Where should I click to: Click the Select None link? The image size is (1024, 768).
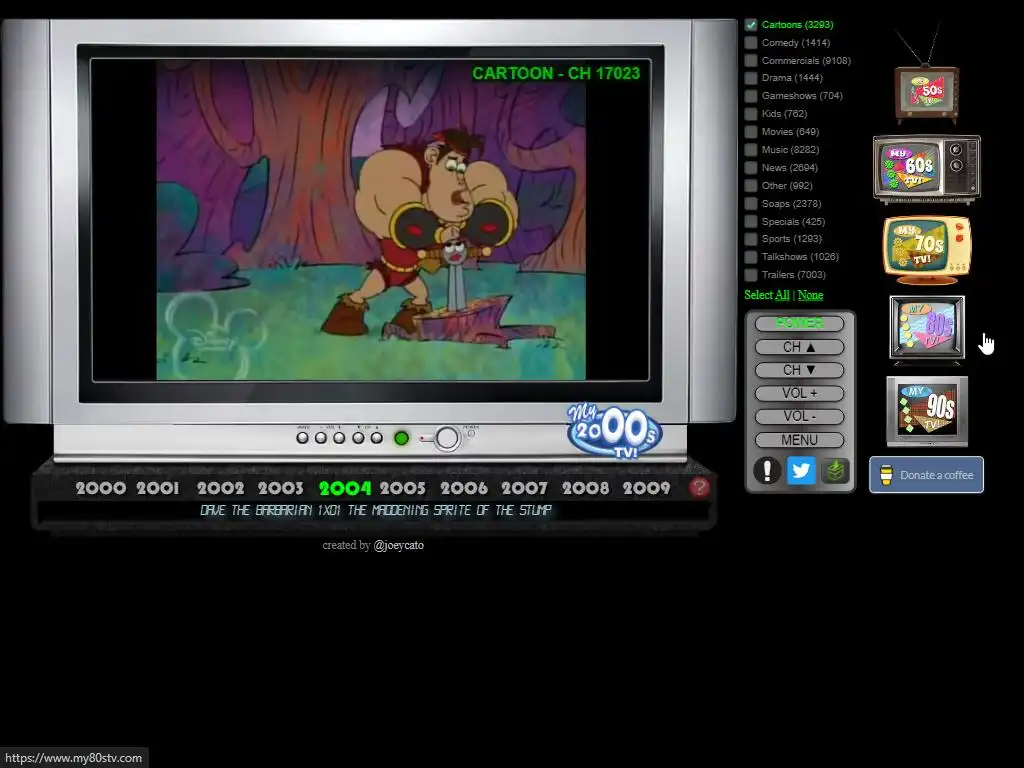810,295
